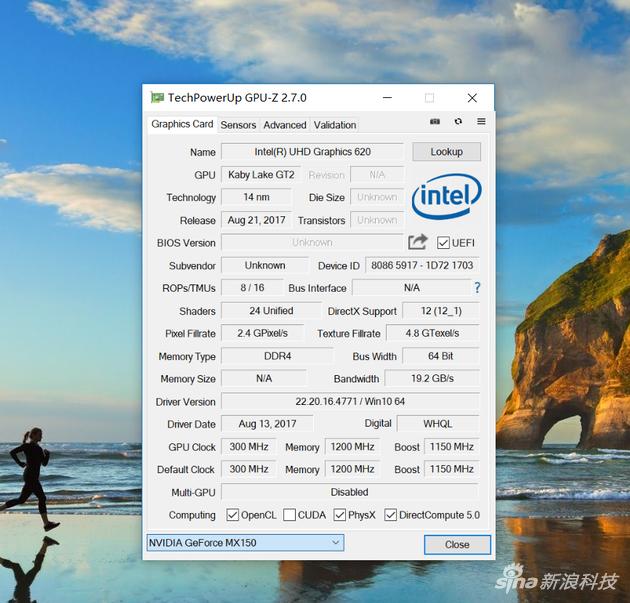Switch to the Graphics Card tab

click(182, 124)
